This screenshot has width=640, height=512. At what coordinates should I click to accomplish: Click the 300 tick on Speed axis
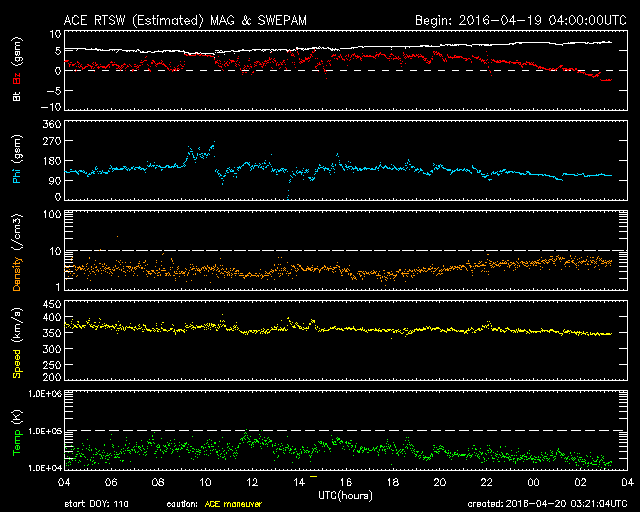pyautogui.click(x=52, y=349)
